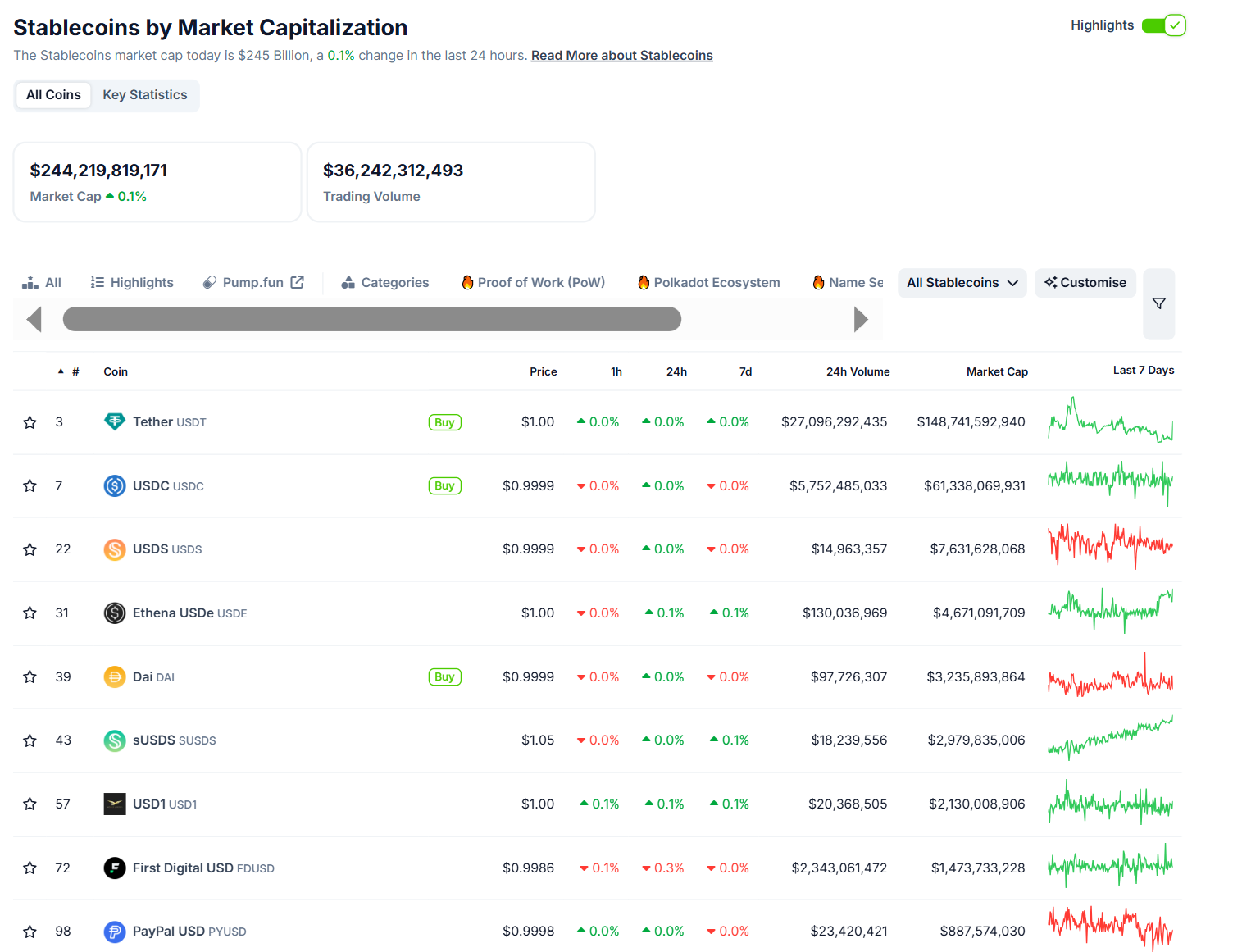
Task: Sort table by 1h change
Action: [x=616, y=371]
